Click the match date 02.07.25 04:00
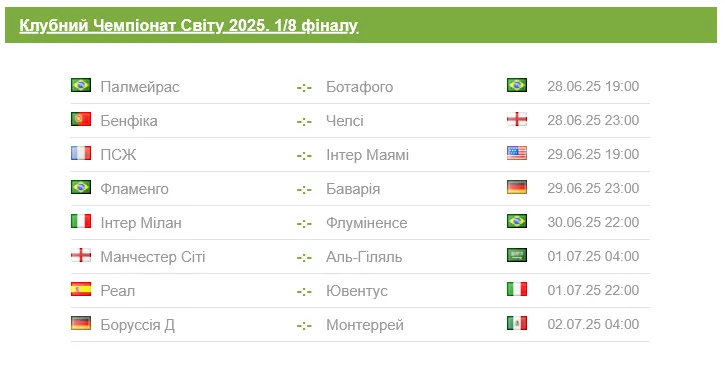Image resolution: width=725 pixels, height=366 pixels. pos(593,324)
